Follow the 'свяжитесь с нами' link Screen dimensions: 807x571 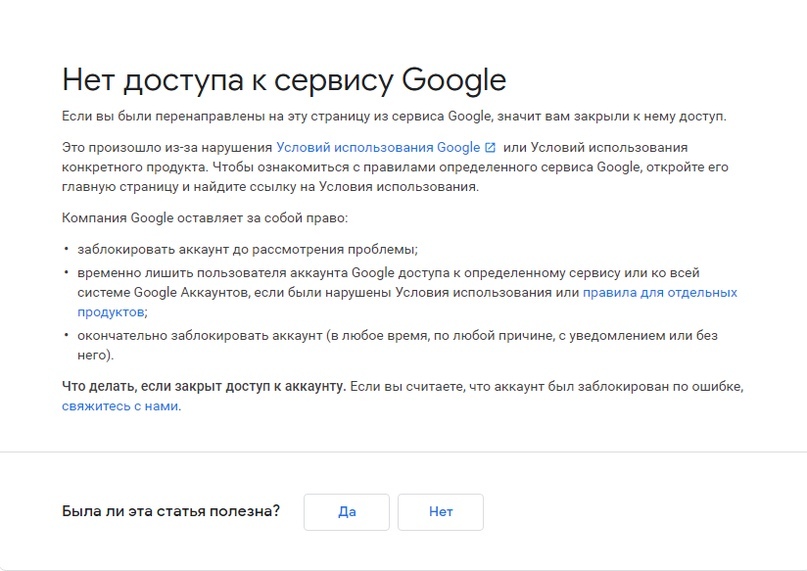(x=120, y=406)
